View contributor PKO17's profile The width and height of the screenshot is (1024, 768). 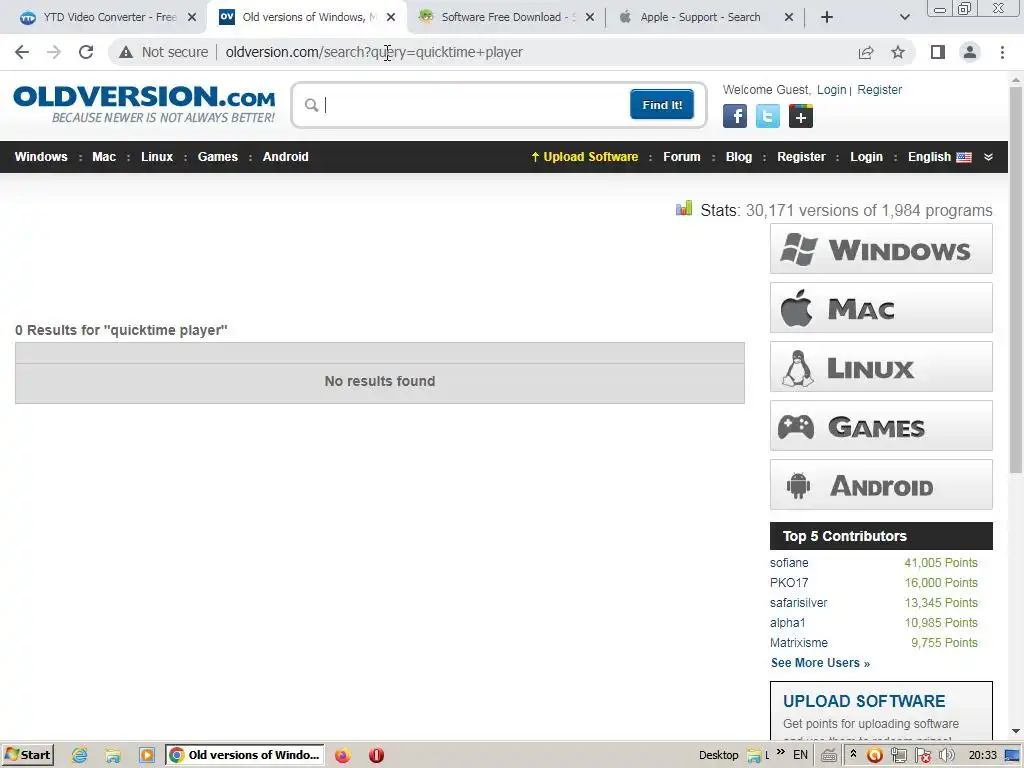point(789,583)
